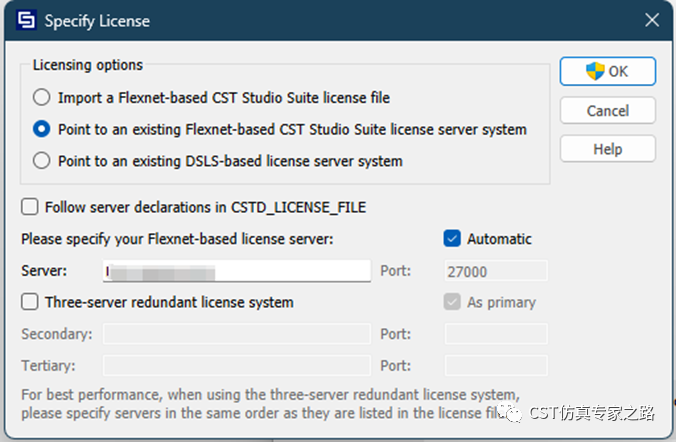676x442 pixels.
Task: Open Help for license settings
Action: (x=607, y=149)
